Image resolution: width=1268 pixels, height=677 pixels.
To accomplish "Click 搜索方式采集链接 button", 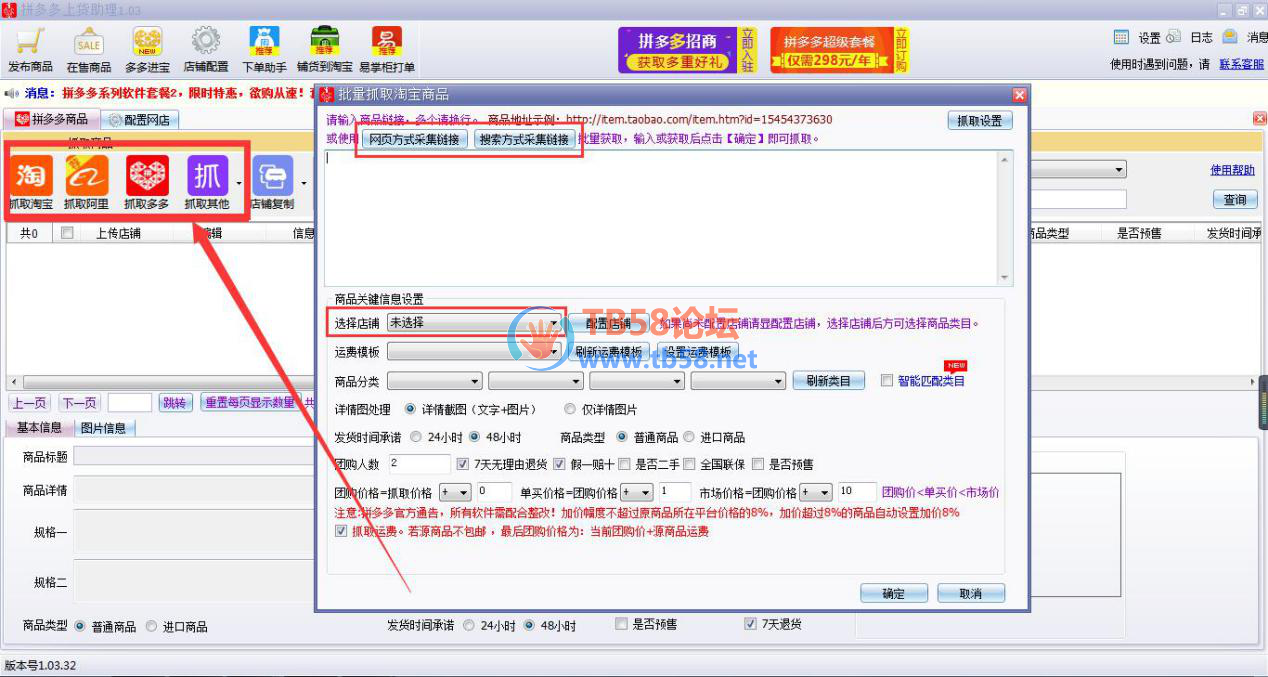I will coord(525,139).
